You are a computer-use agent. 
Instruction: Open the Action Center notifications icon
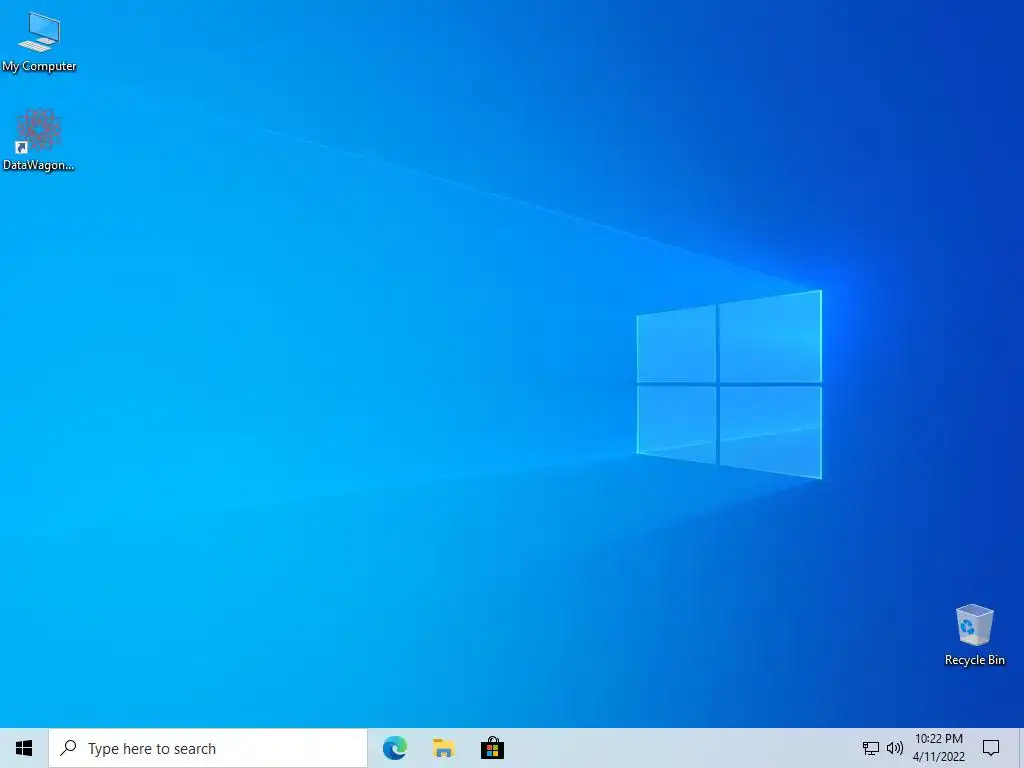991,748
